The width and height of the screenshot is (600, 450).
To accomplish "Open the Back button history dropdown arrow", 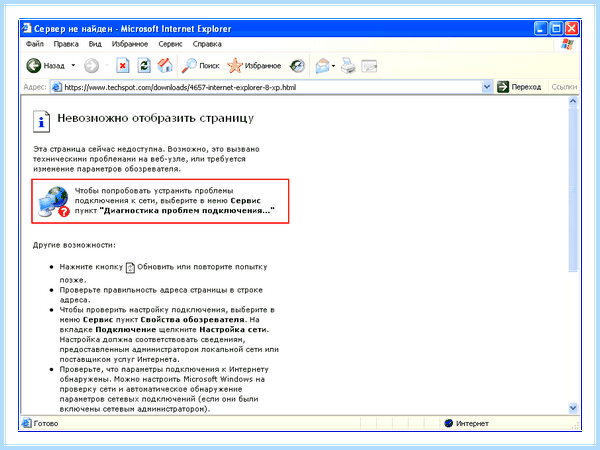I will [73, 65].
